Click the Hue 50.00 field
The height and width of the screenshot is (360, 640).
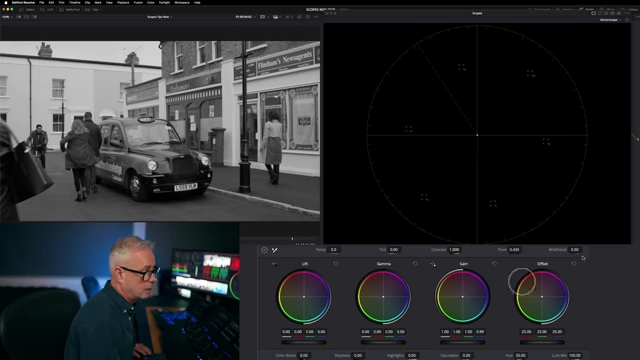[x=520, y=356]
